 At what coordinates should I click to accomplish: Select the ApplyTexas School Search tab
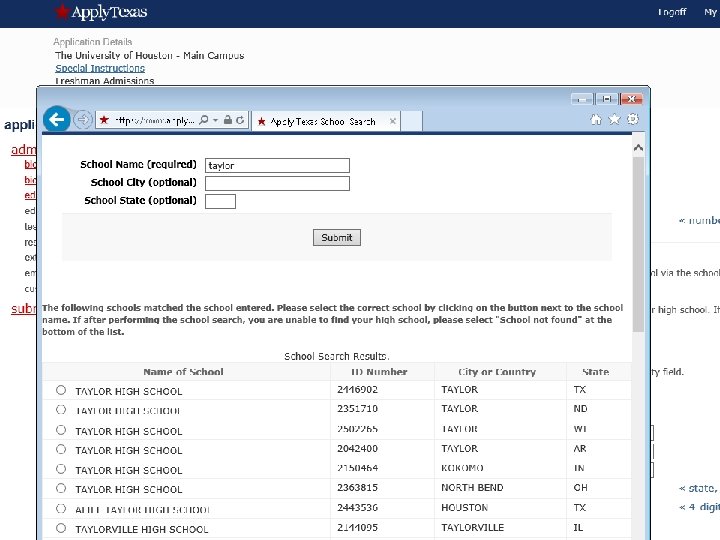pyautogui.click(x=326, y=121)
